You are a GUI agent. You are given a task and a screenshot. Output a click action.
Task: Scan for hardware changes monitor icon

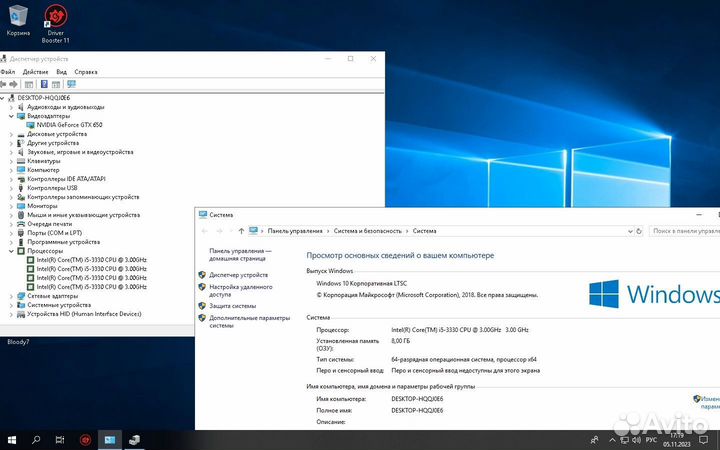click(x=71, y=84)
